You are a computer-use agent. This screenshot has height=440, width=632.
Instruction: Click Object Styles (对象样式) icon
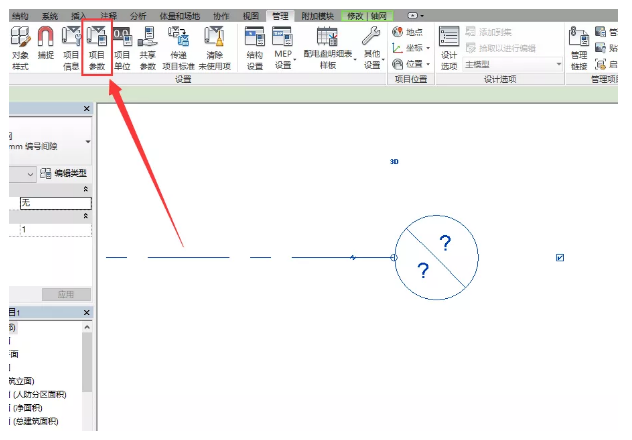19,47
